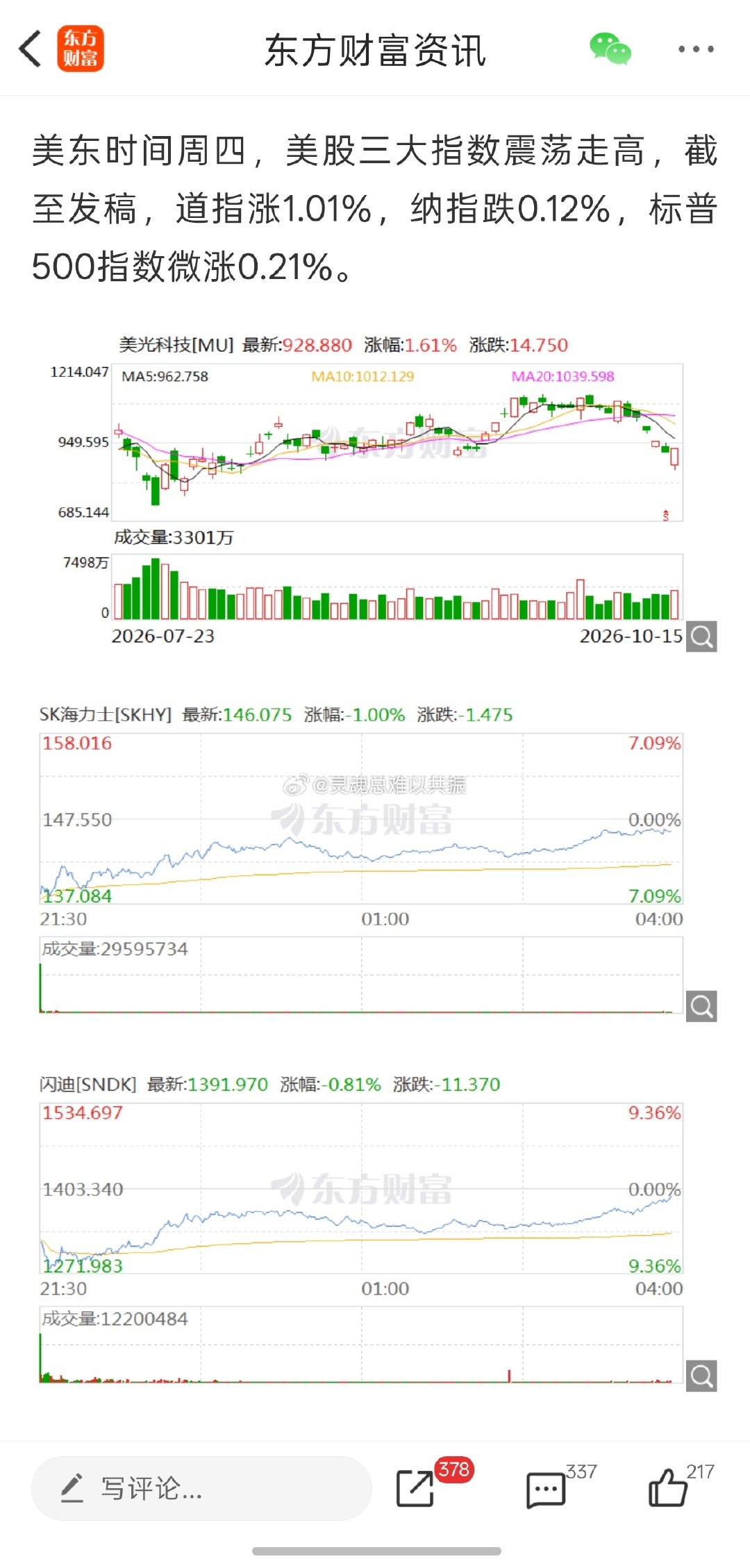This screenshot has width=750, height=1568.
Task: Tap the 涨幅:-0.81% value for SNDK
Action: [x=331, y=1084]
